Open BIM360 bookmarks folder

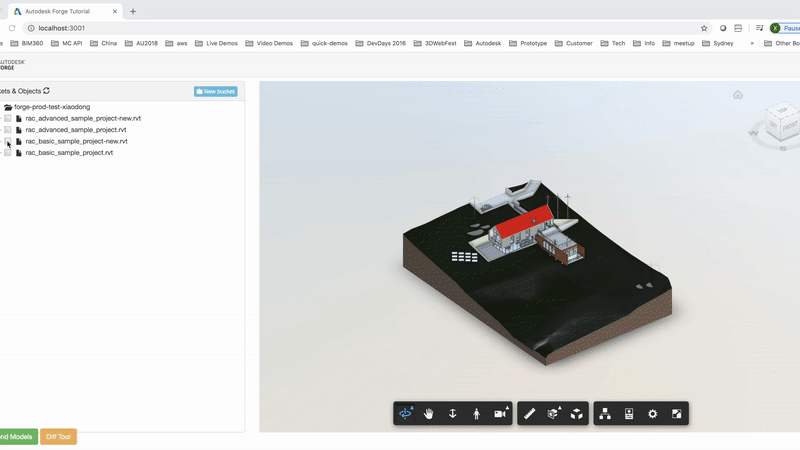pyautogui.click(x=27, y=43)
